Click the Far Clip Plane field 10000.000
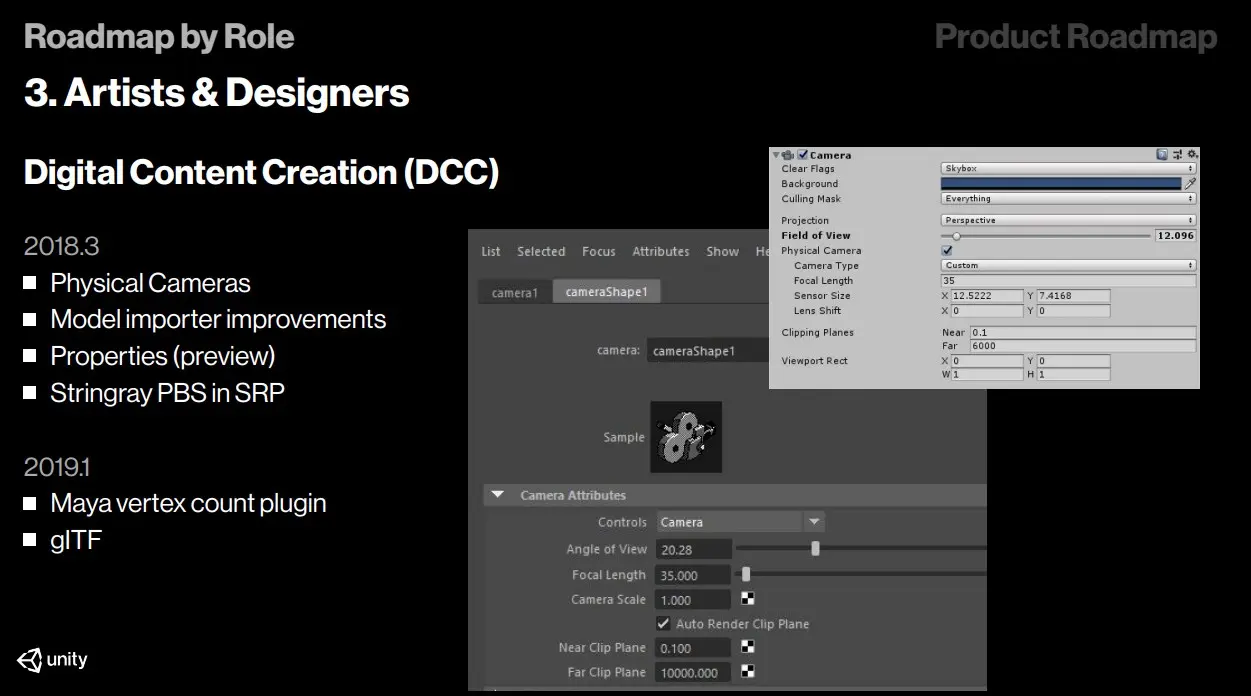 click(x=693, y=673)
